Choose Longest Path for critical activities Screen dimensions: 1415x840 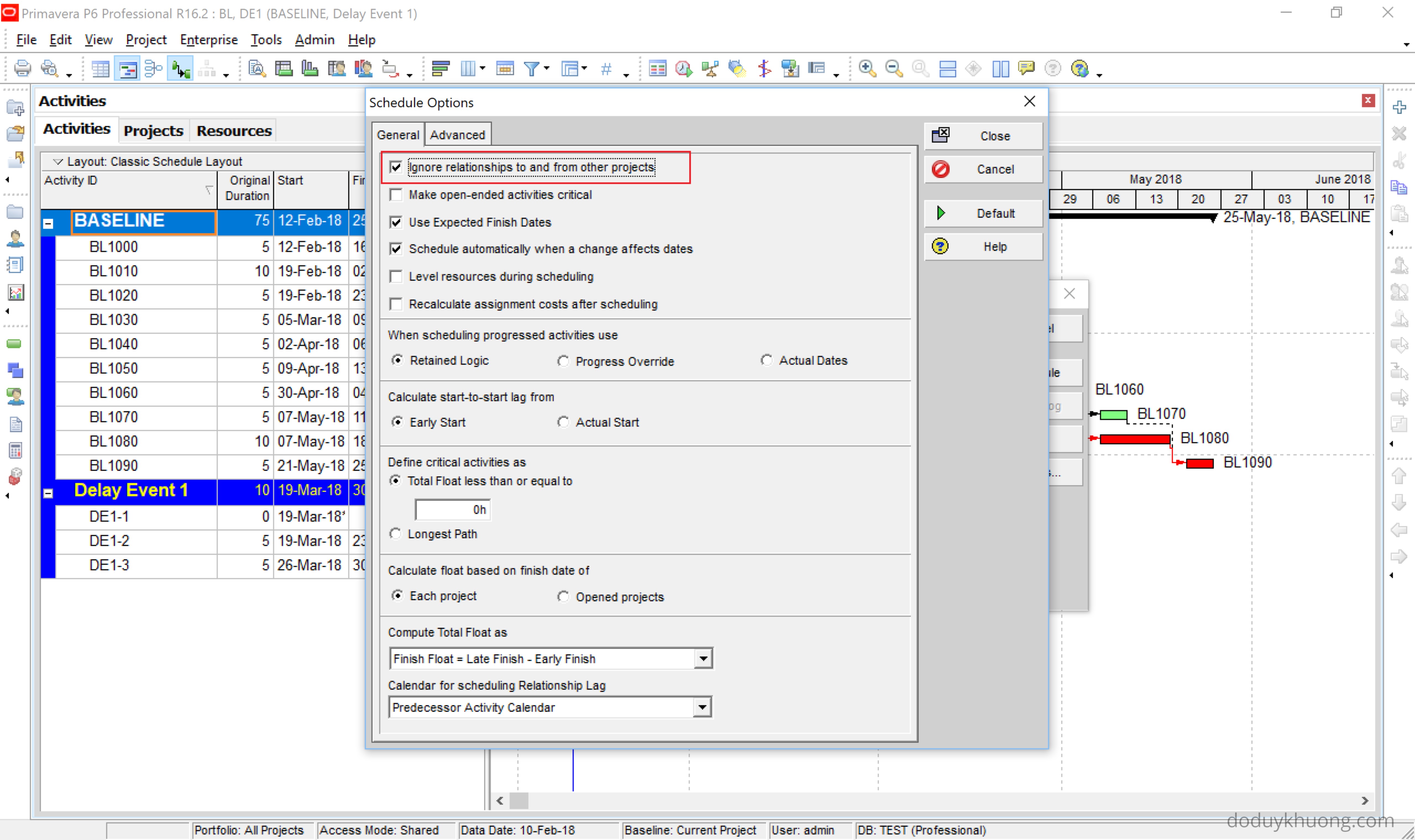coord(396,534)
